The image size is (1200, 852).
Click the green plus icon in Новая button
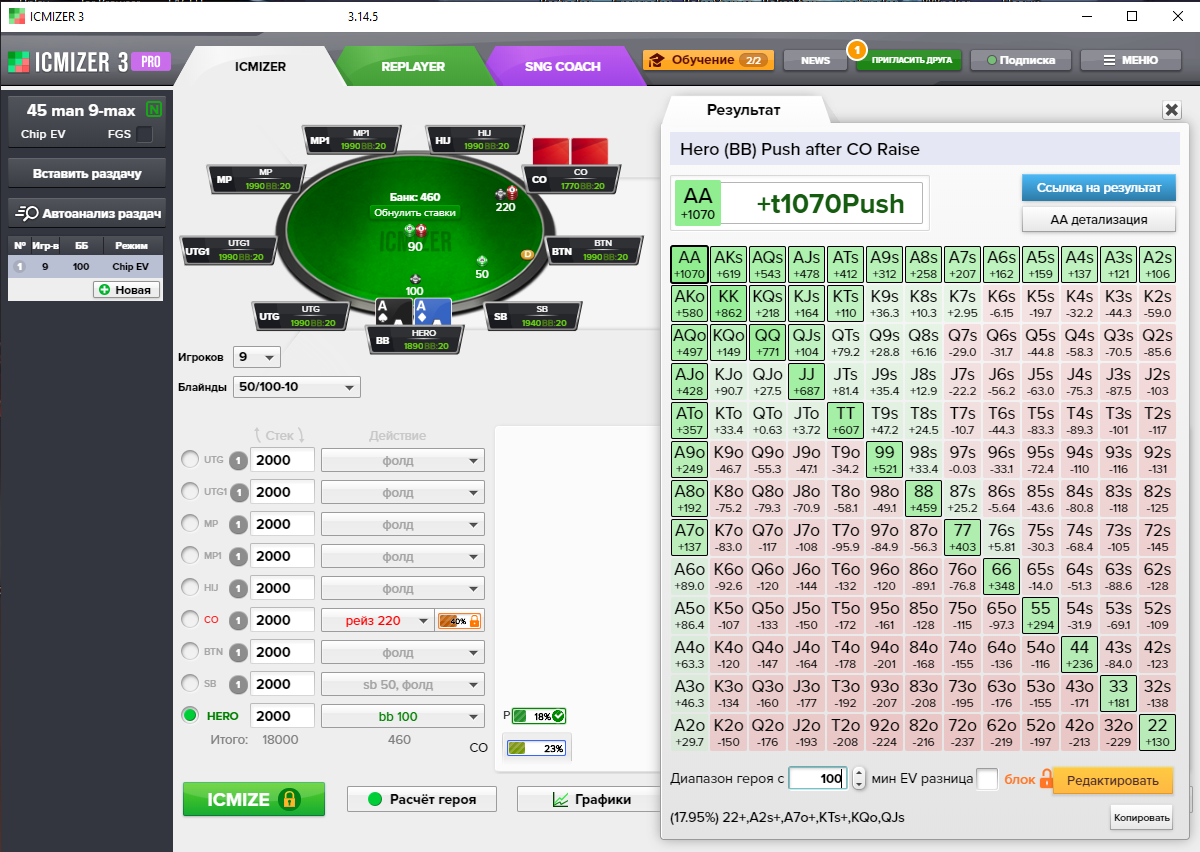[104, 290]
